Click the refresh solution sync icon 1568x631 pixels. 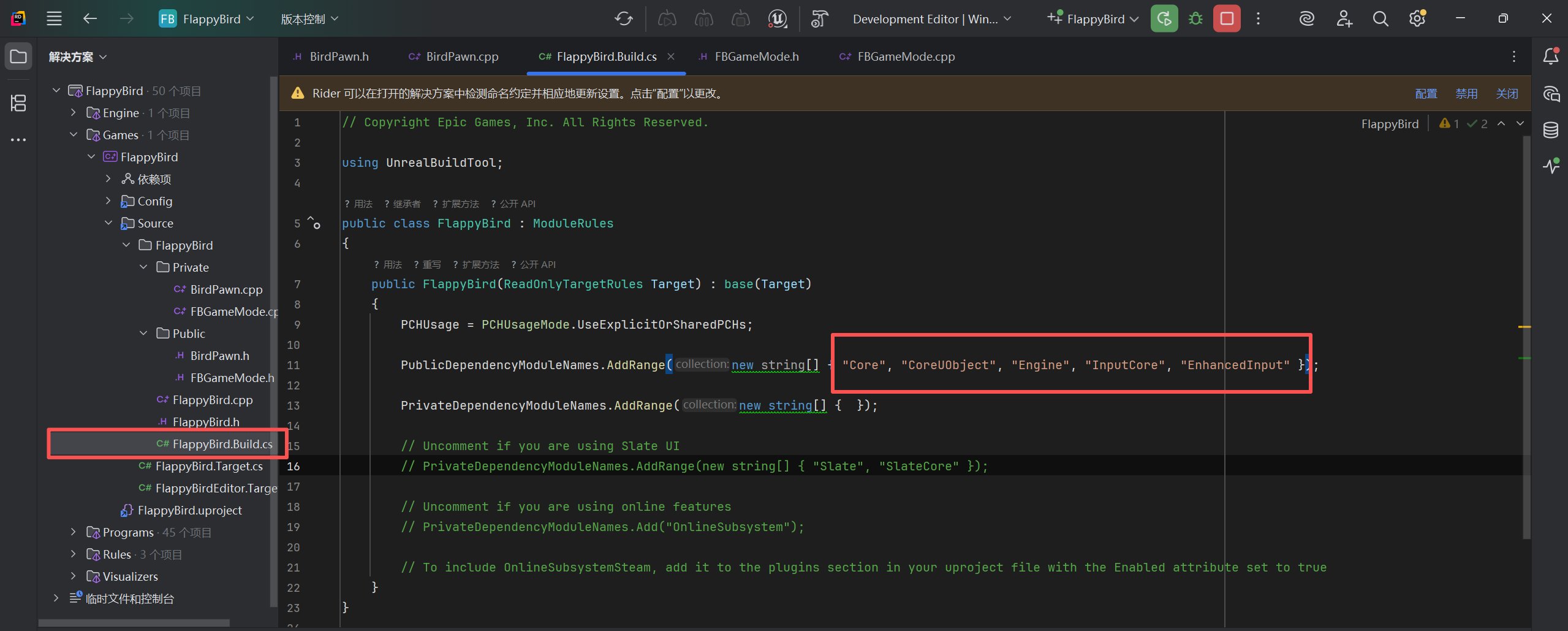(x=624, y=19)
